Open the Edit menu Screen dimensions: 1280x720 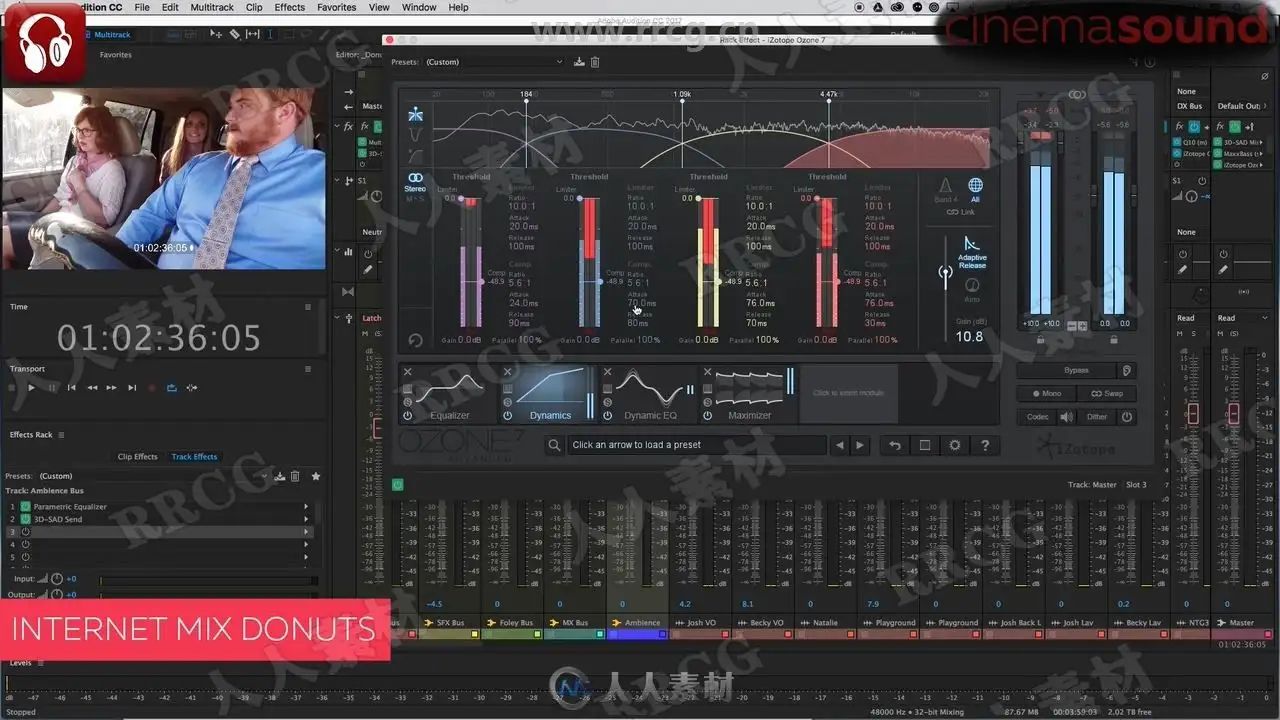point(170,7)
